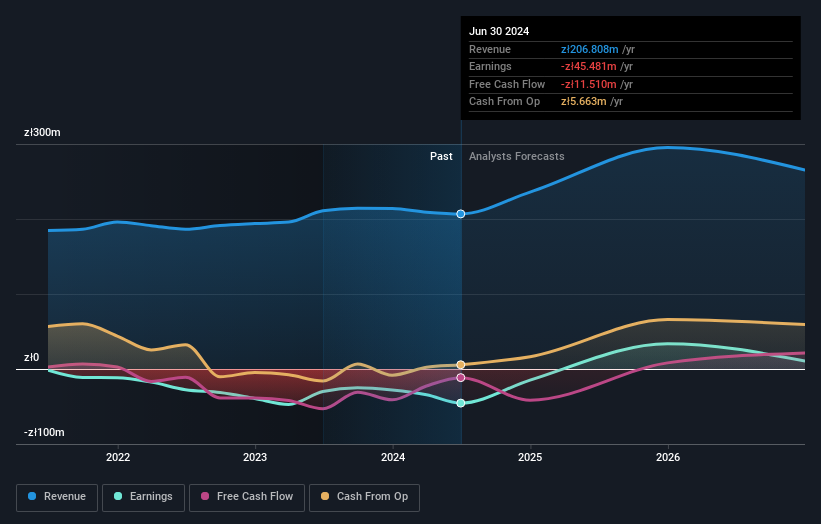Viewport: 821px width, 524px height.
Task: Click the Analysts Forecasts label
Action: pyautogui.click(x=517, y=157)
